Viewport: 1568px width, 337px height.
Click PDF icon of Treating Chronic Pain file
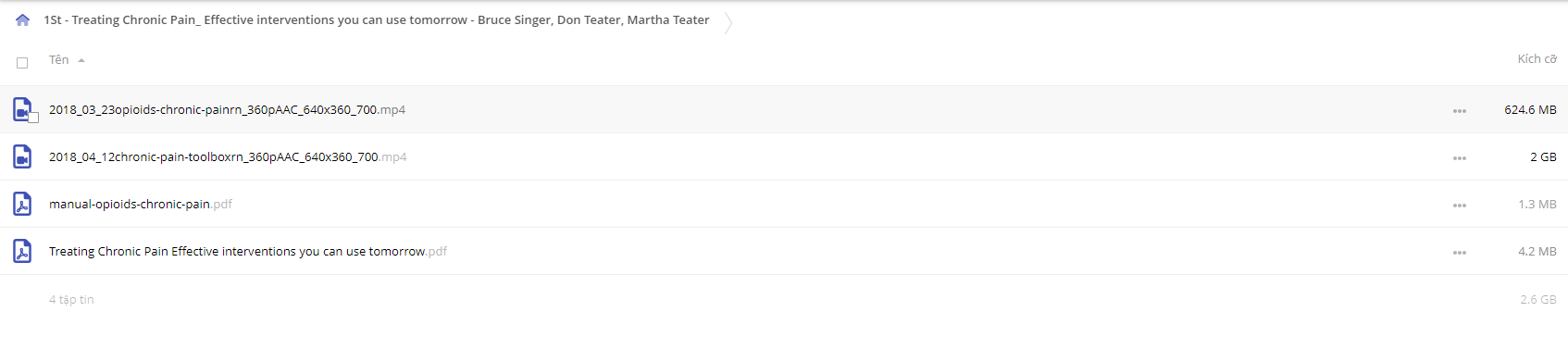(x=22, y=251)
